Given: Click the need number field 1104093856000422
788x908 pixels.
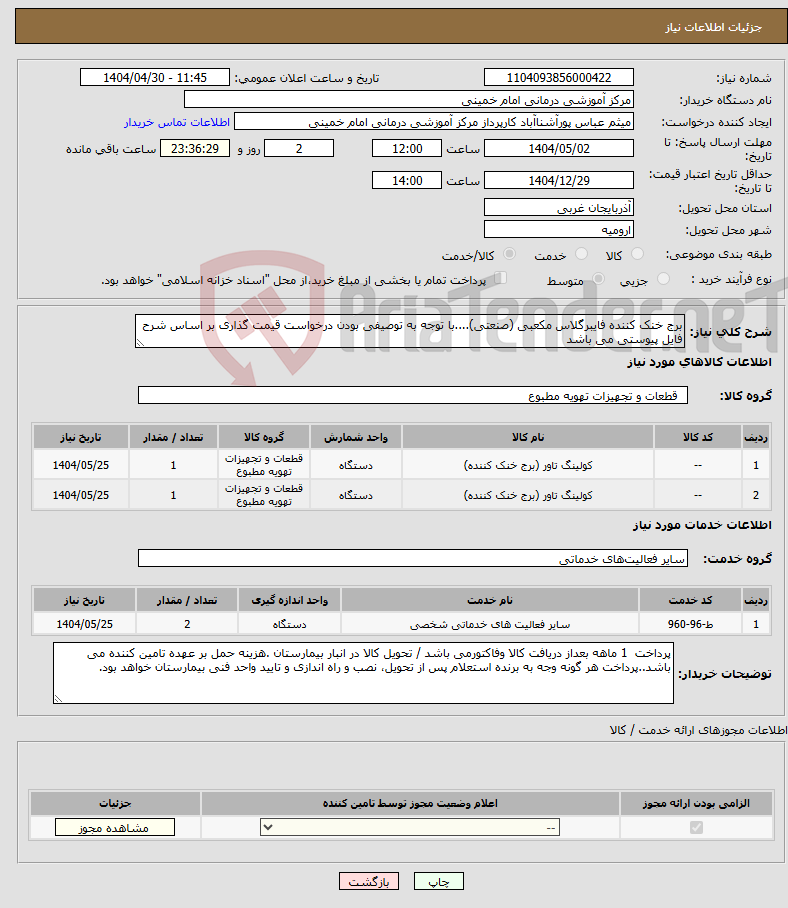Looking at the screenshot, I should coord(559,78).
